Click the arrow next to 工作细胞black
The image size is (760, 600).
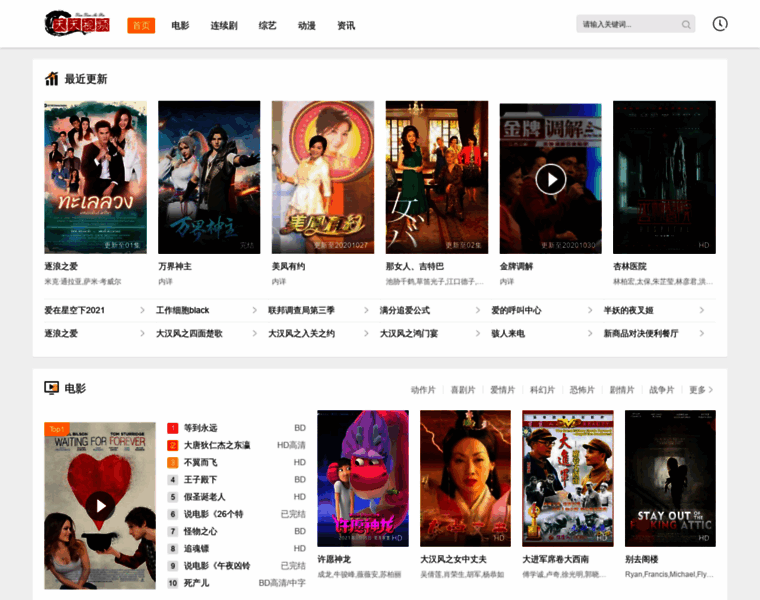254,310
